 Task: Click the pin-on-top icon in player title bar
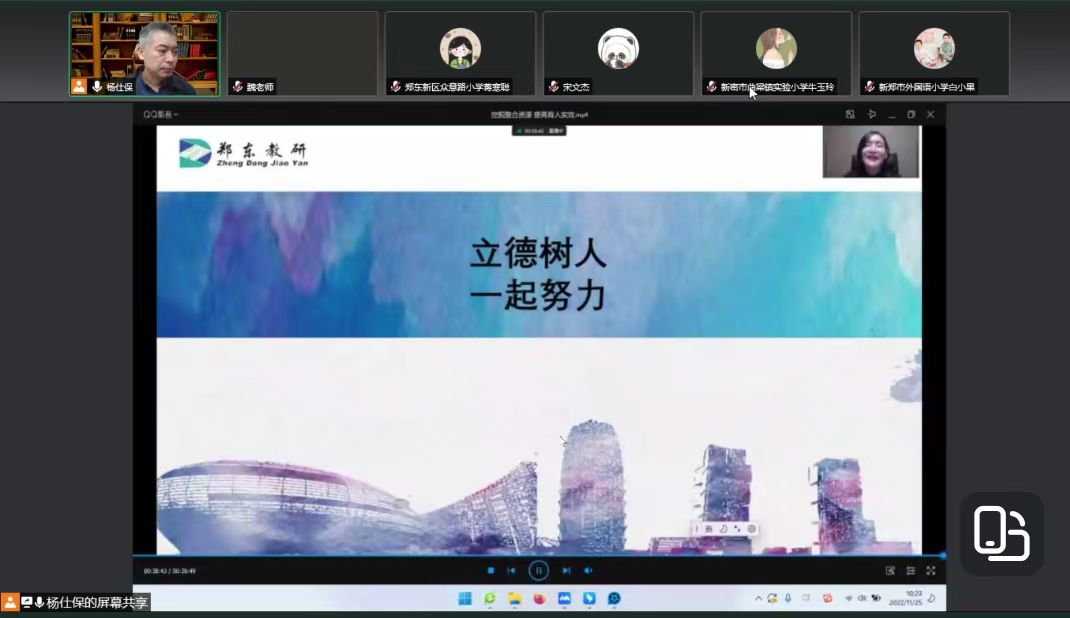[871, 115]
